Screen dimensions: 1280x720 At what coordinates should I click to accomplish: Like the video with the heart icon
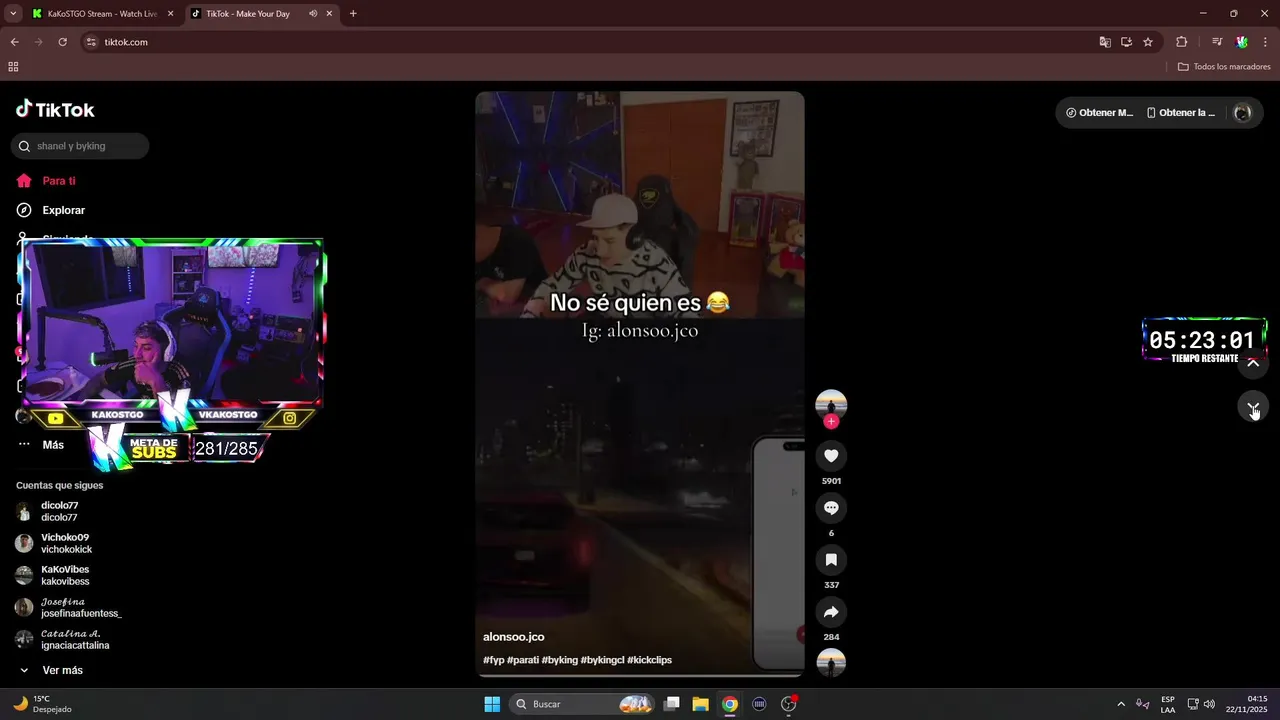click(x=831, y=456)
